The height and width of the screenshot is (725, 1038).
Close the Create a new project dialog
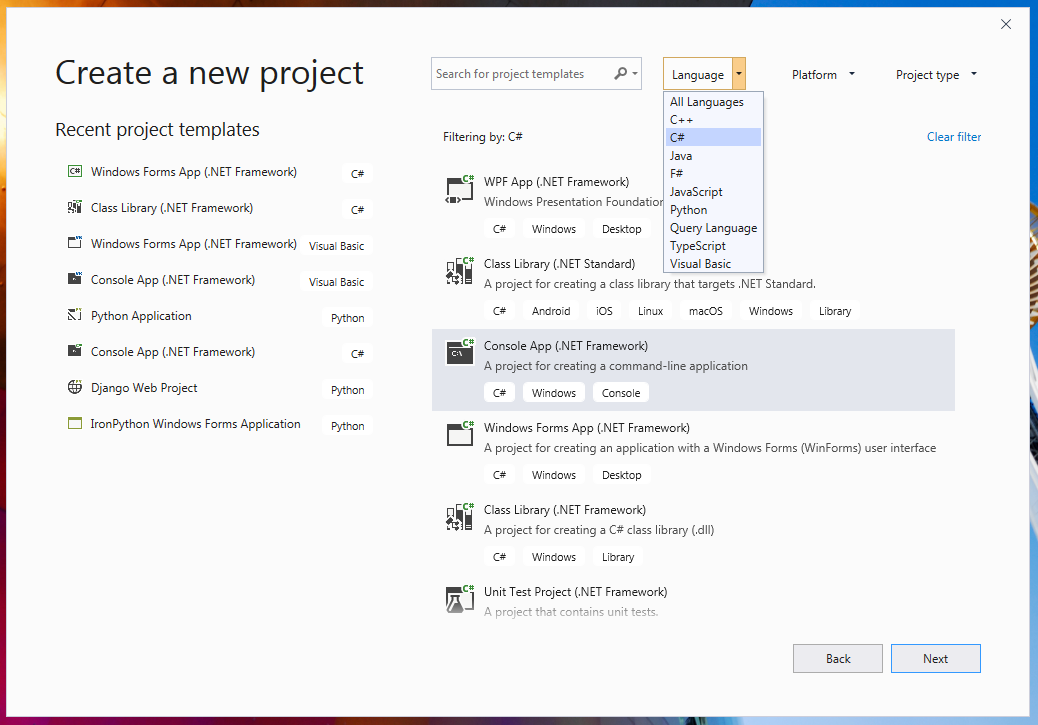[x=1006, y=24]
